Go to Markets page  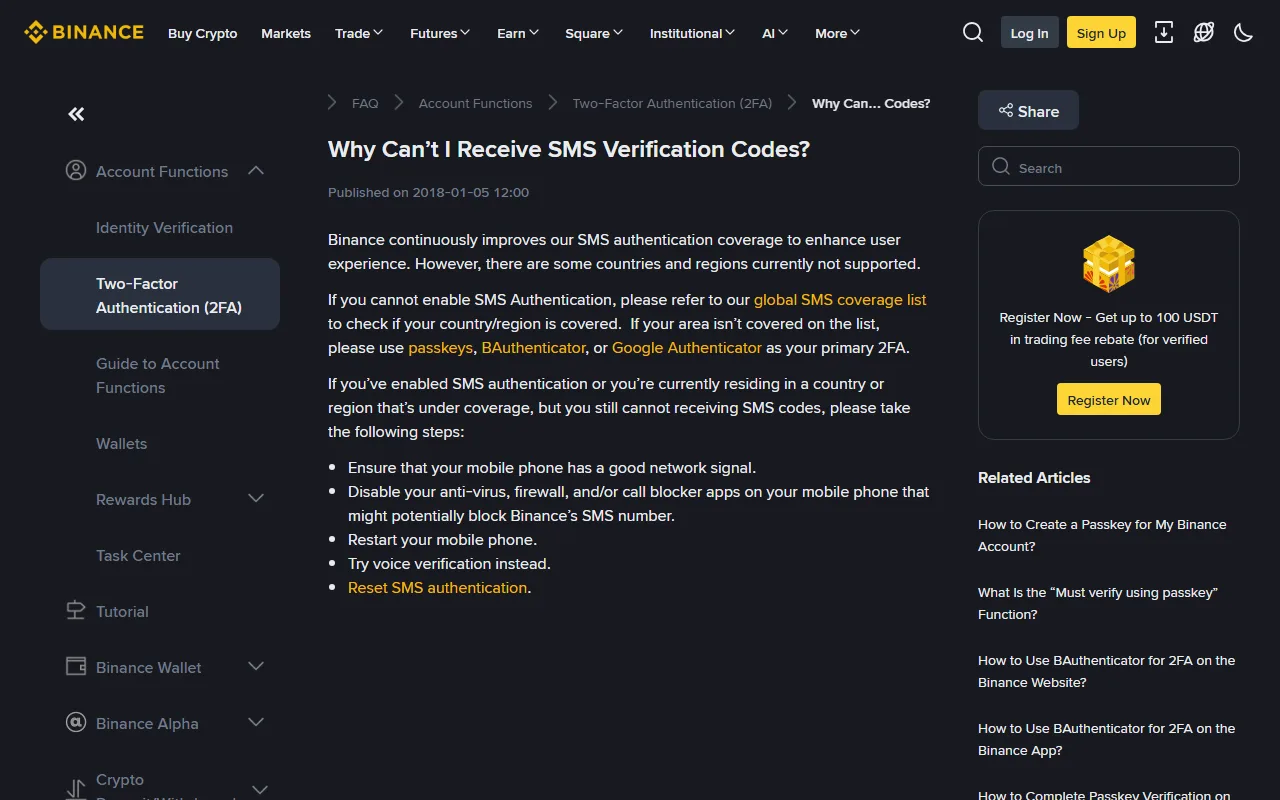pyautogui.click(x=286, y=33)
